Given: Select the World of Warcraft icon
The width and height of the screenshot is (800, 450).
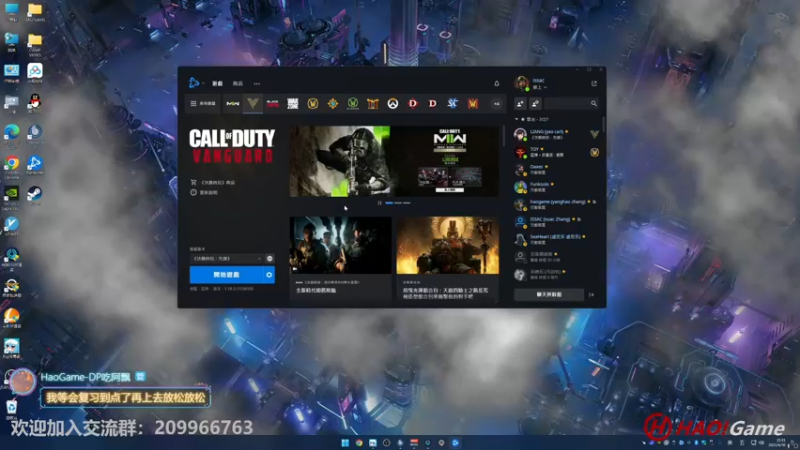Looking at the screenshot, I should [x=313, y=104].
